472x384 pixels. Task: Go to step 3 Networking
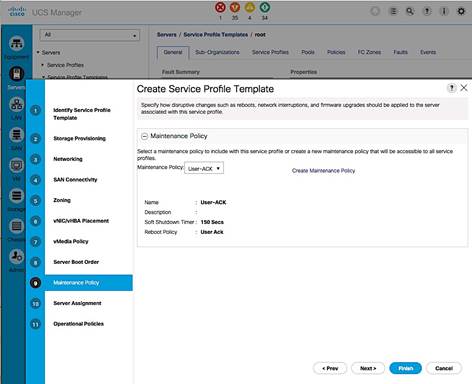(68, 159)
